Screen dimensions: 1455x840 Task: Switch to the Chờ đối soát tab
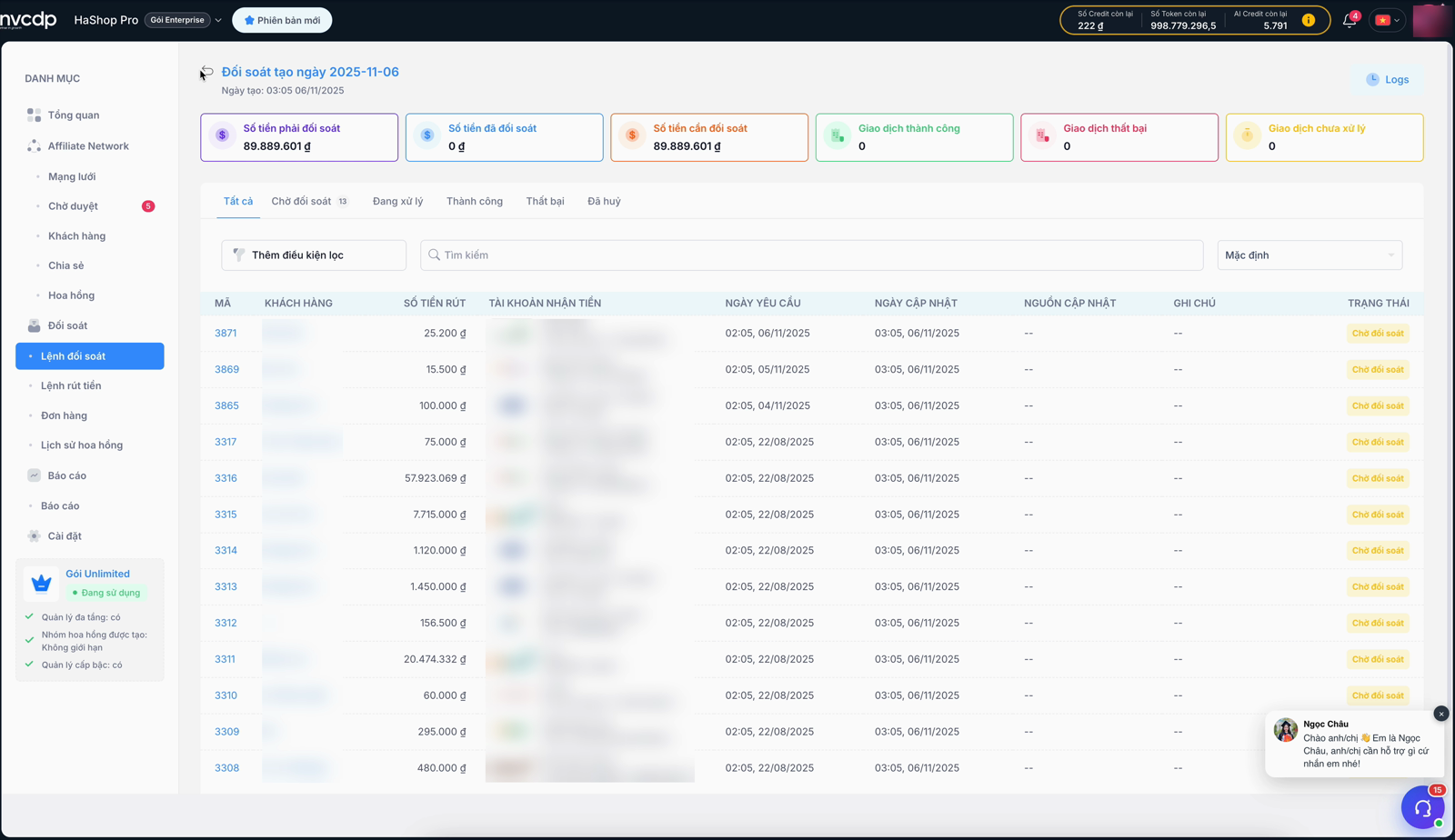pyautogui.click(x=309, y=201)
